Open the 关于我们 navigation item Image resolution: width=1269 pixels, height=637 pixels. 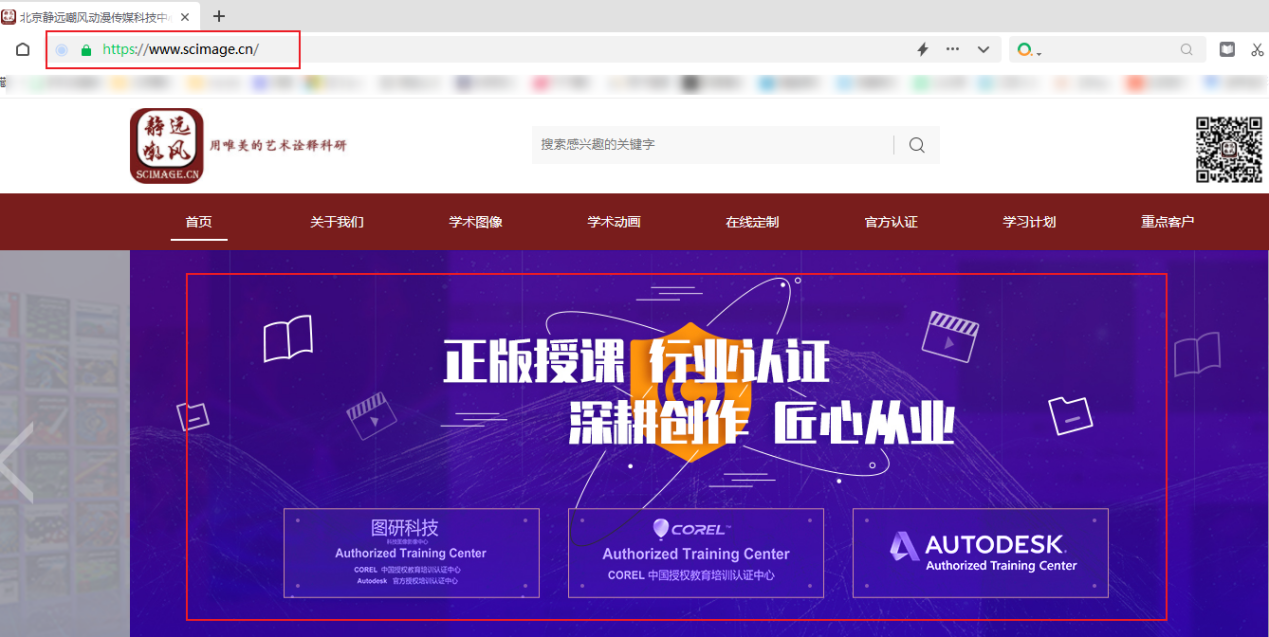(337, 222)
